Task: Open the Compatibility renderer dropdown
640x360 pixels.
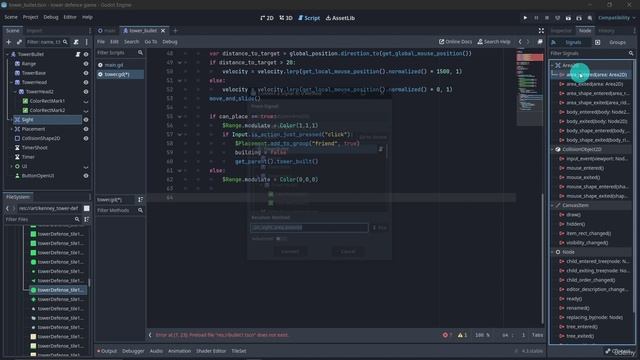Action: 616,18
